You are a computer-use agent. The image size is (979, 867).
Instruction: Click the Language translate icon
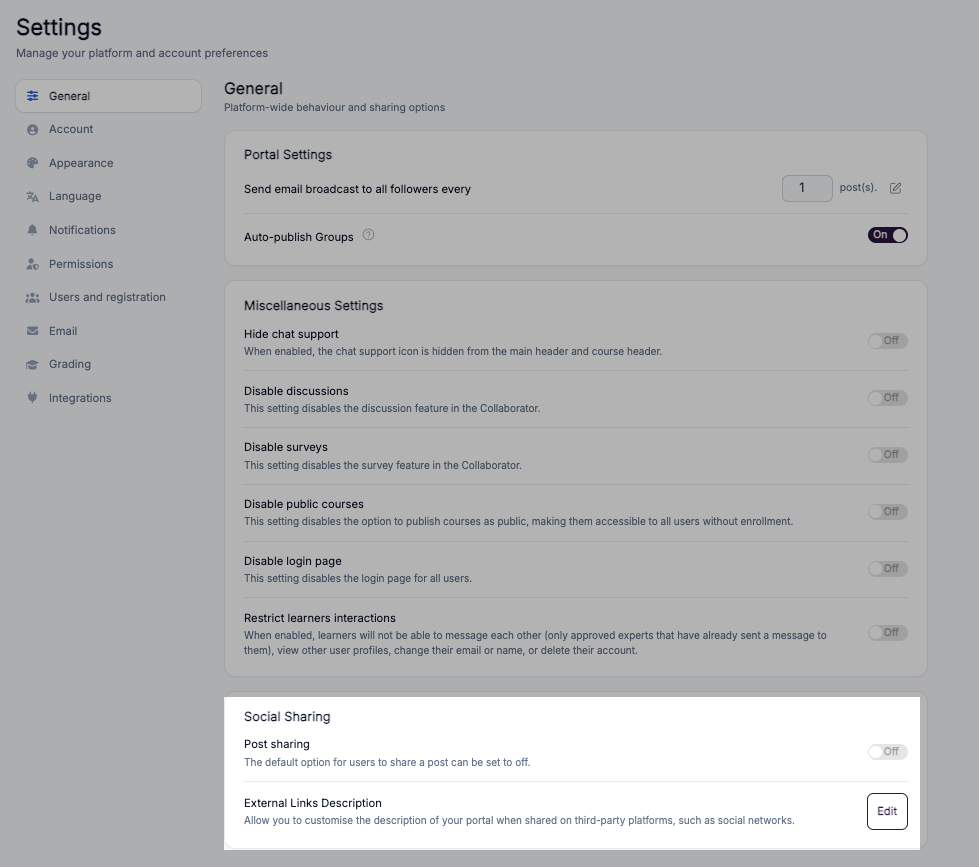click(x=32, y=197)
